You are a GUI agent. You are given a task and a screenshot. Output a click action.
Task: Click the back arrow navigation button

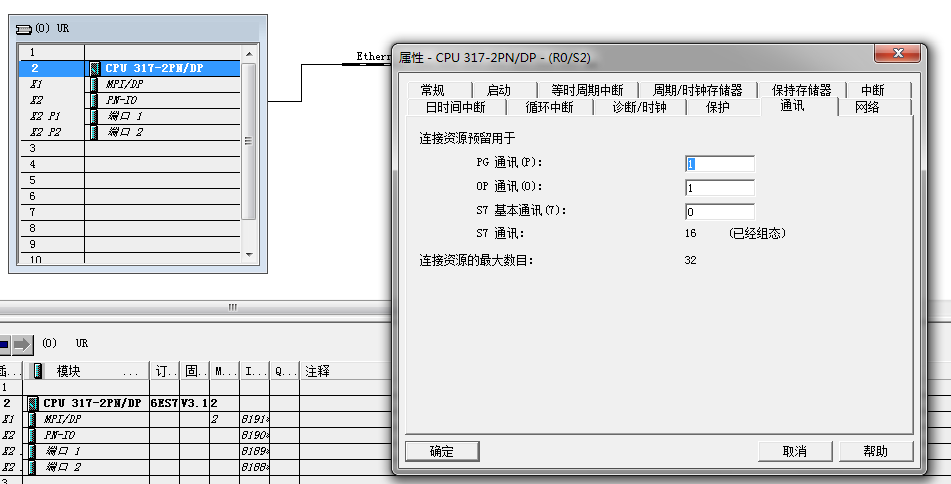pos(4,345)
